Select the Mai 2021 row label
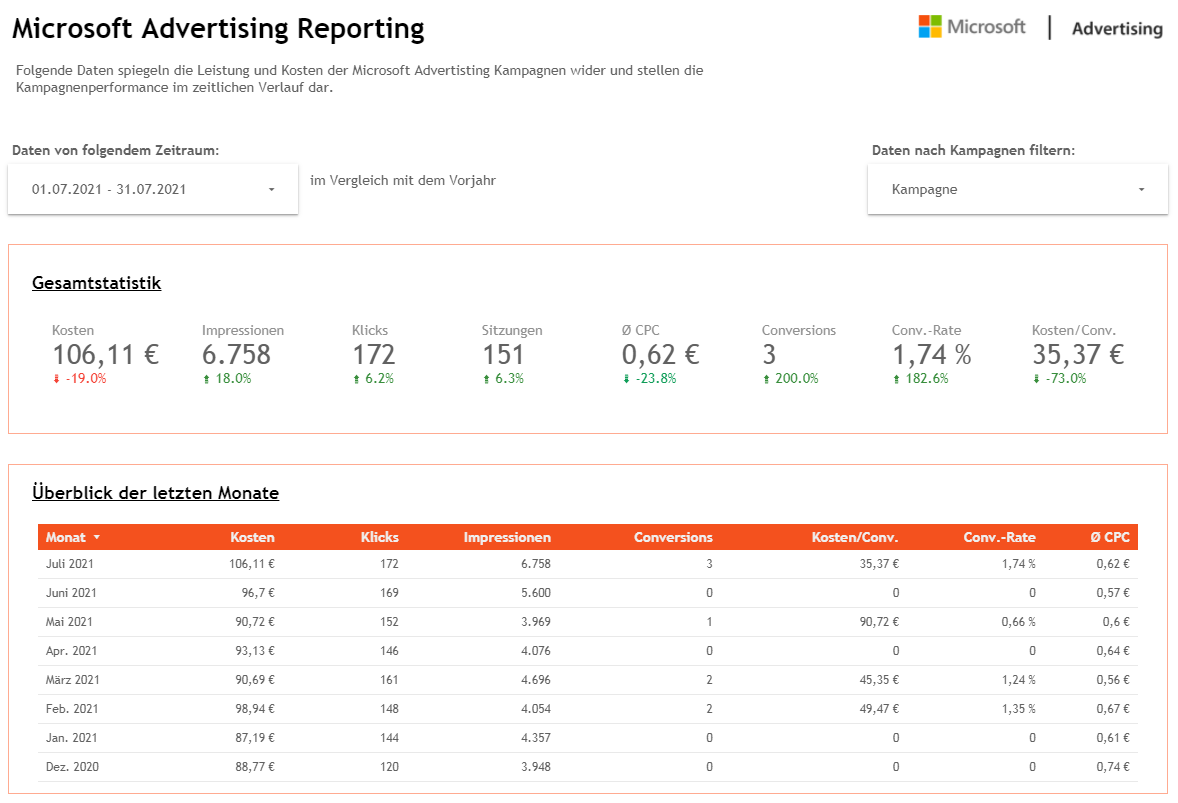This screenshot has width=1178, height=803. point(69,622)
